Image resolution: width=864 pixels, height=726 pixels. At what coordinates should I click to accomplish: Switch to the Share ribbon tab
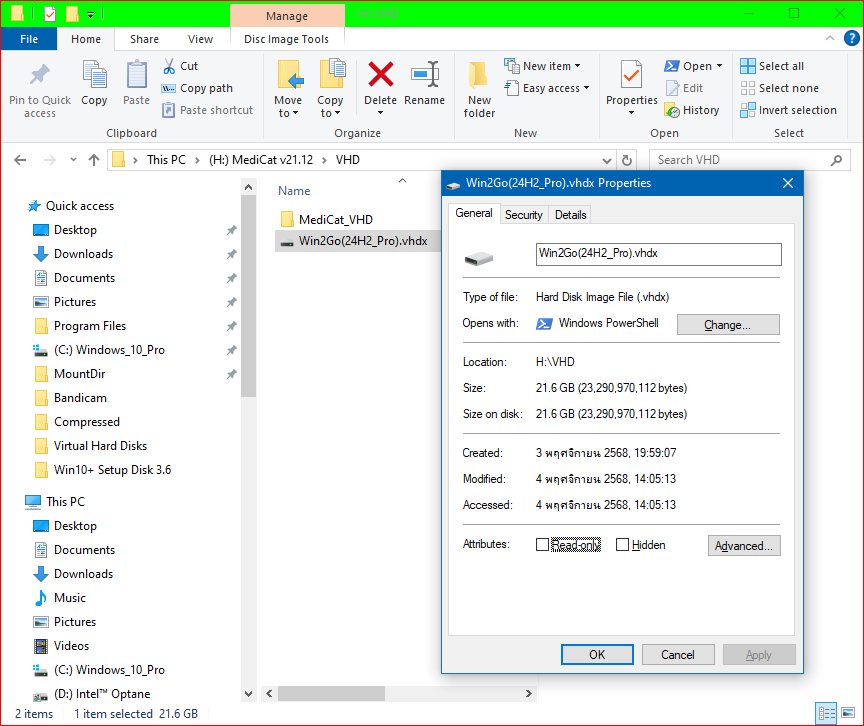tap(144, 39)
